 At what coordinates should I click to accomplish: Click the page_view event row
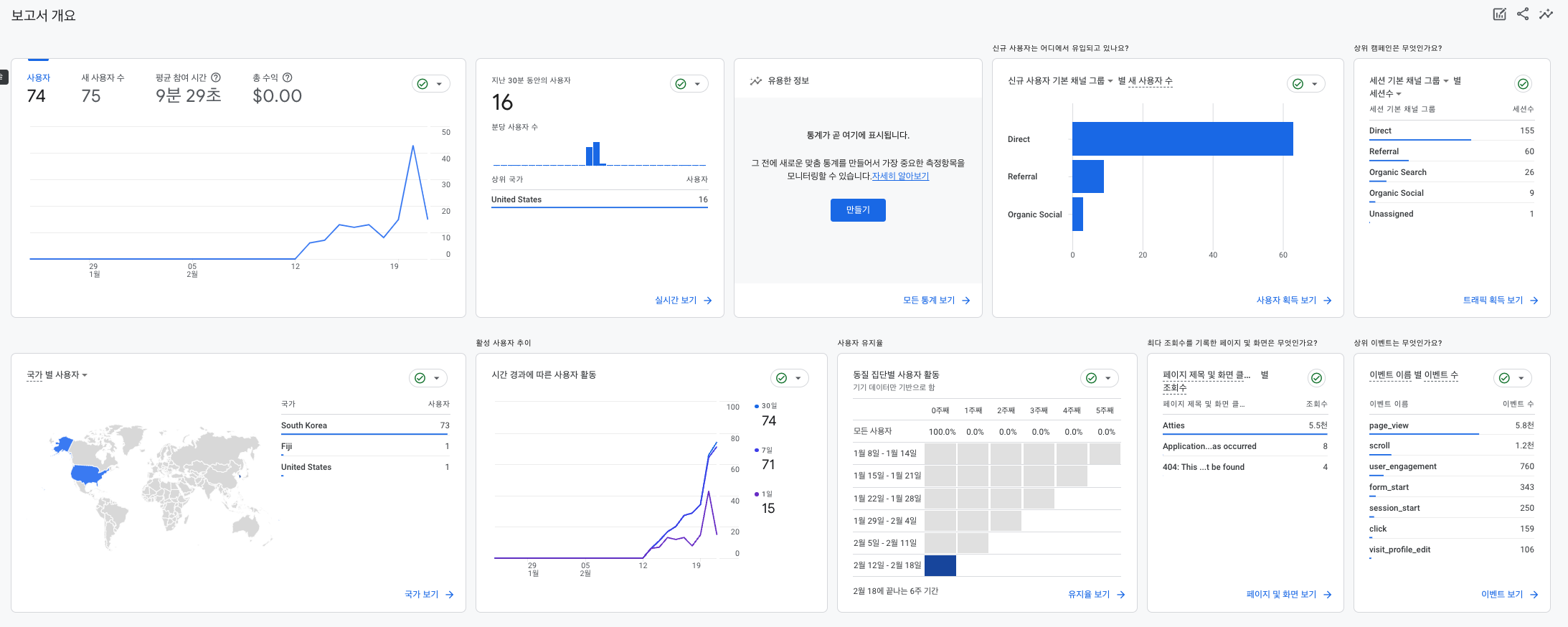(x=1452, y=425)
